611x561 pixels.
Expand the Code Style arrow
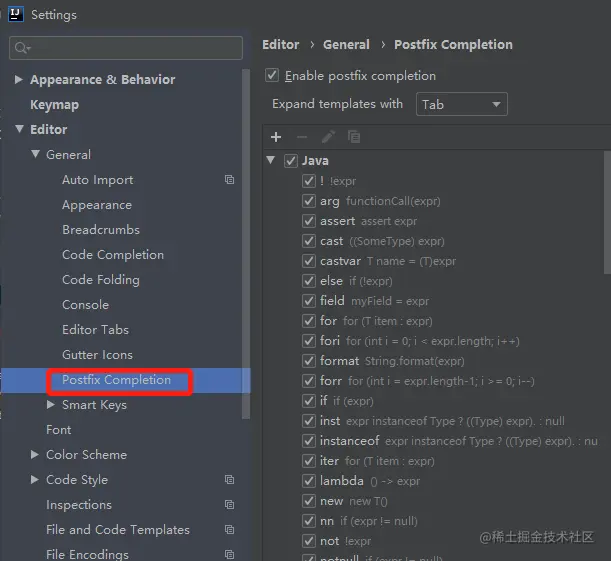pos(35,479)
